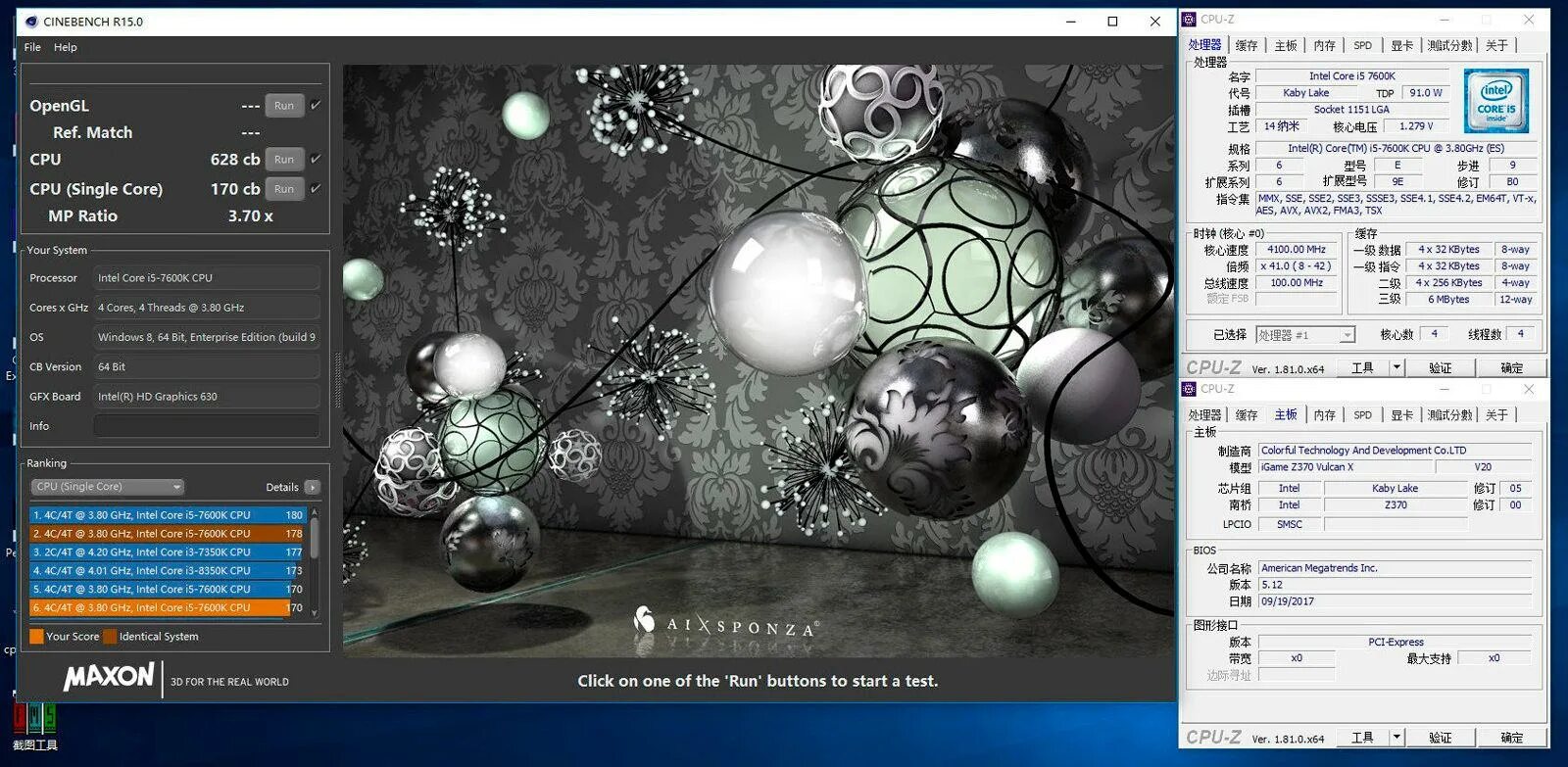
Task: Click 工具 button in bottom CPU-Z
Action: (1363, 738)
